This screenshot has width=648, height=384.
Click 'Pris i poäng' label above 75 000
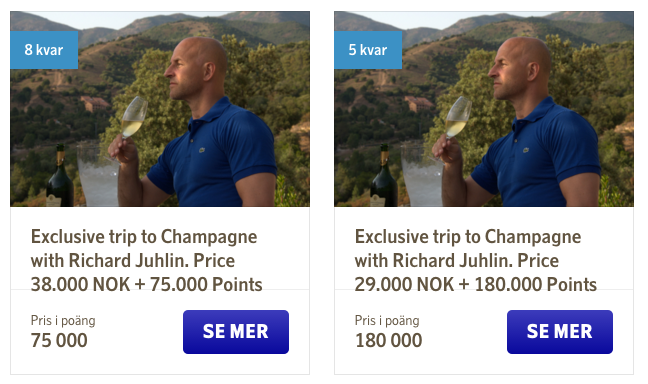(63, 320)
